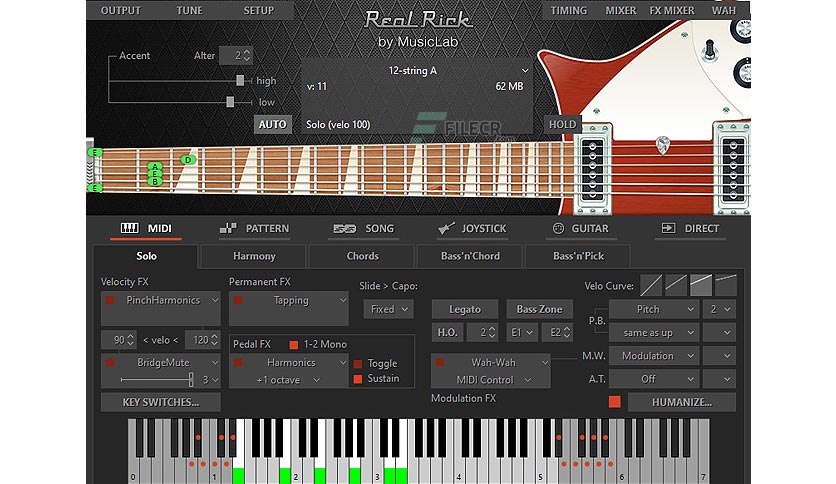Open the A.T. Off dropdown
This screenshot has height=484, width=836.
tap(654, 379)
